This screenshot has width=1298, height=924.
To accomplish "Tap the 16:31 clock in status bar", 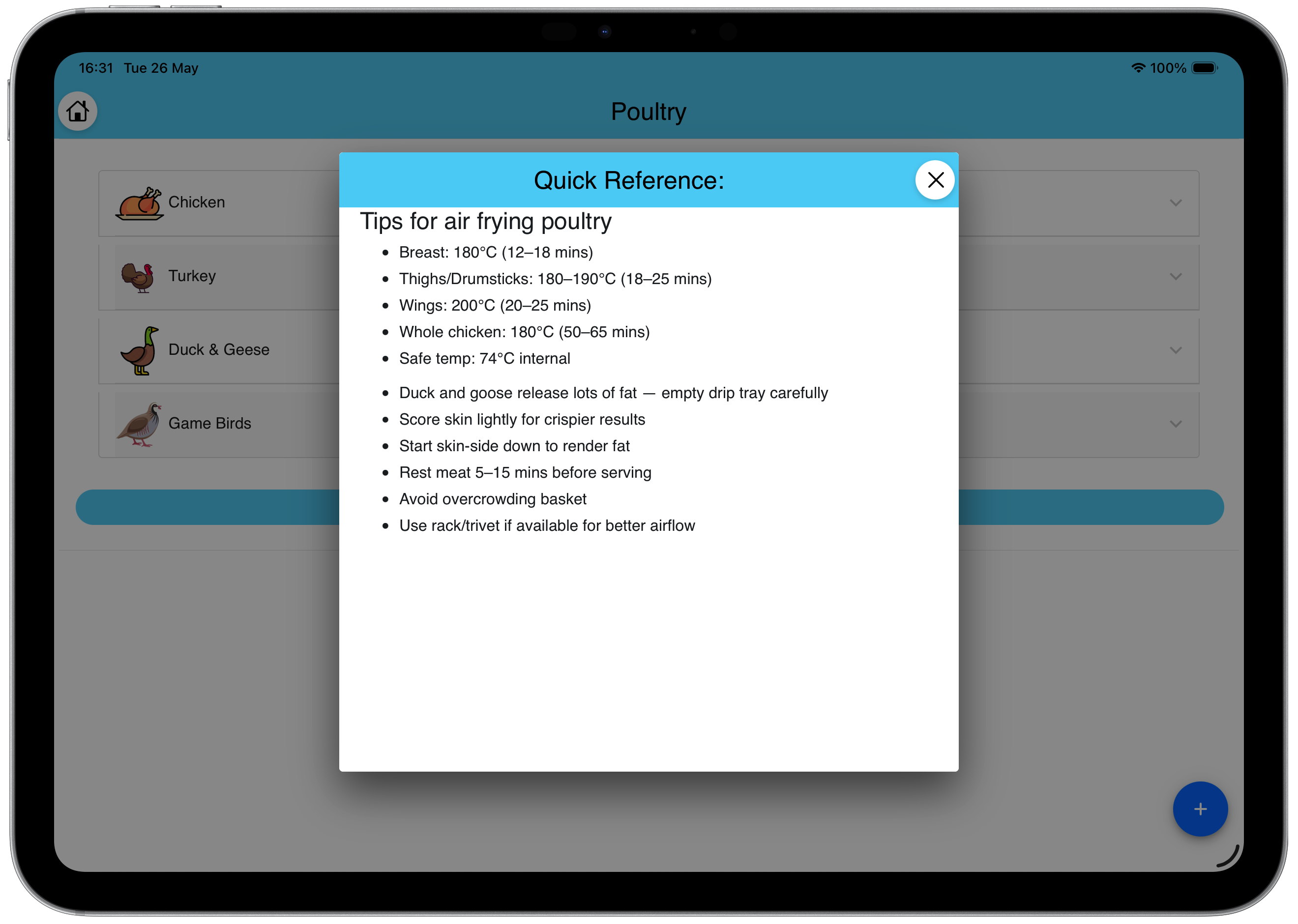I will (x=96, y=68).
